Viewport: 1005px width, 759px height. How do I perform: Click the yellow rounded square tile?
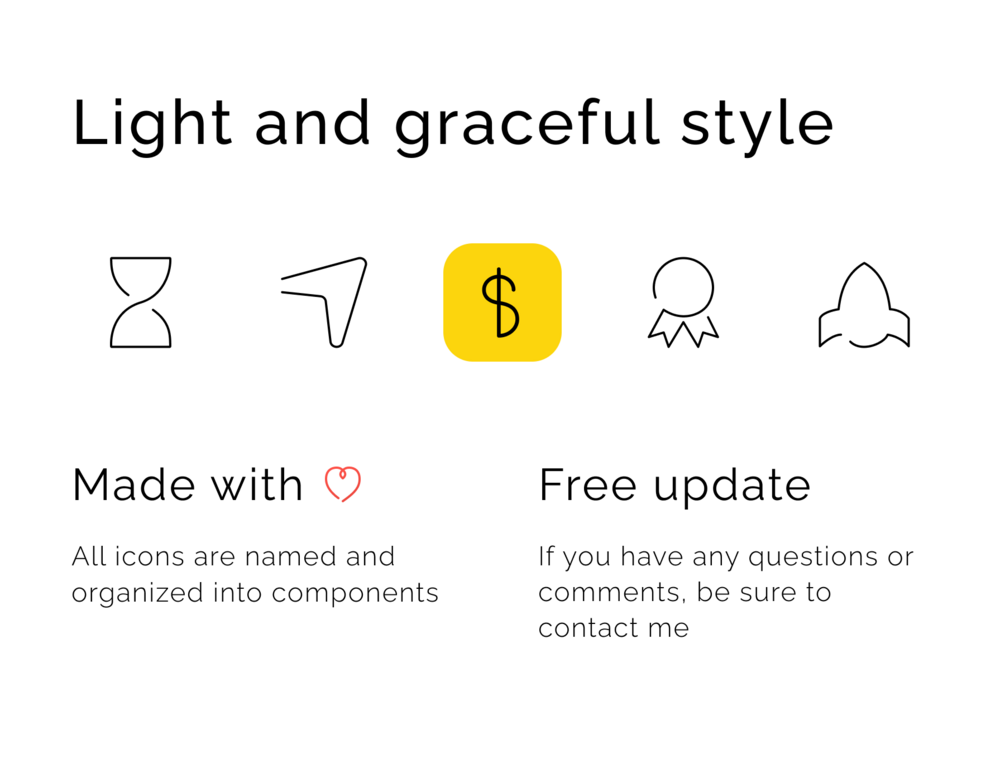(502, 303)
